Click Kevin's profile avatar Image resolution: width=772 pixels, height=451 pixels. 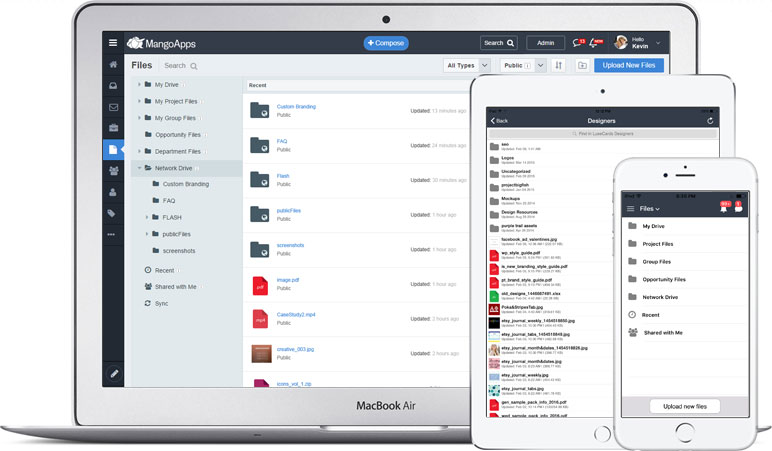(621, 42)
